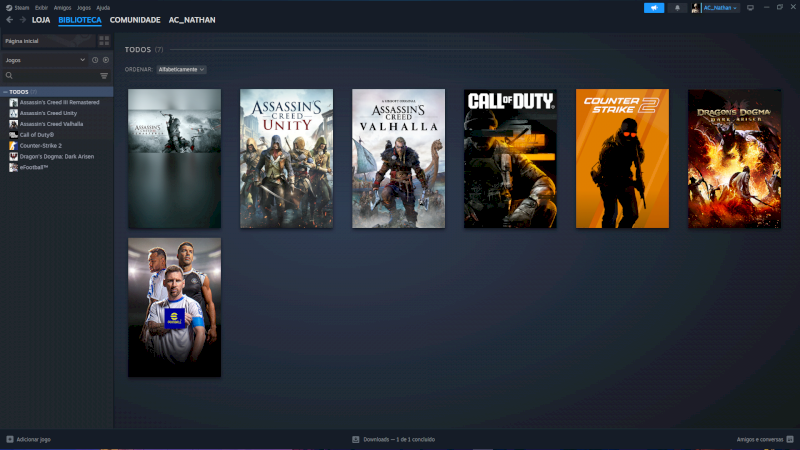Go back with the left arrow
Screen dimensions: 800x450
click(9, 20)
